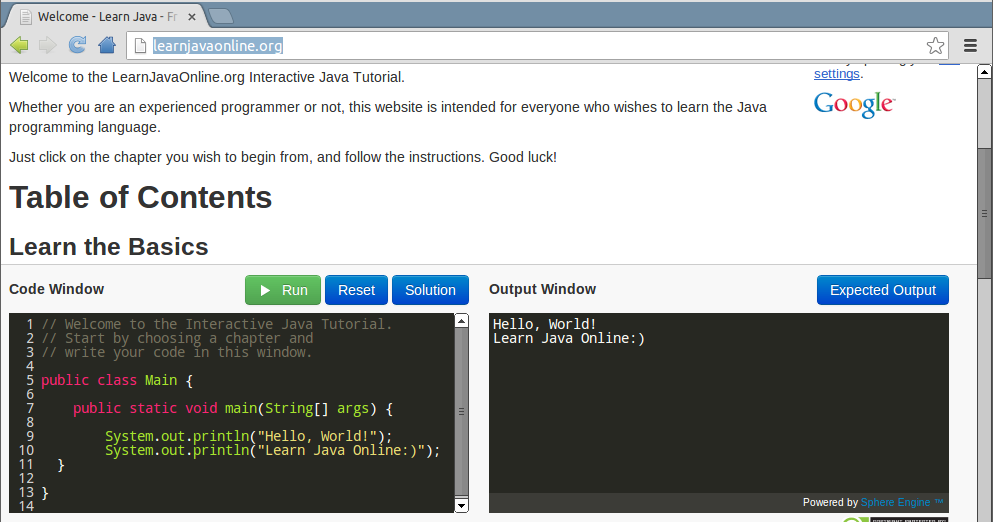993x522 pixels.
Task: Click the code editor scrollbar thumb
Action: pos(462,412)
